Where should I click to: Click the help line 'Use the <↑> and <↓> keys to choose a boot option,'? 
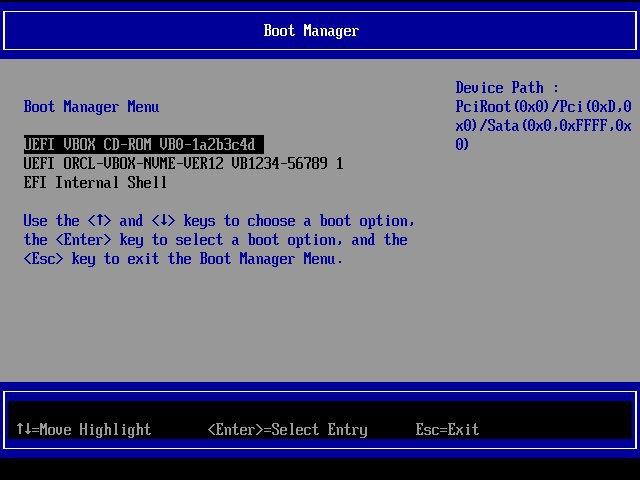click(x=219, y=221)
